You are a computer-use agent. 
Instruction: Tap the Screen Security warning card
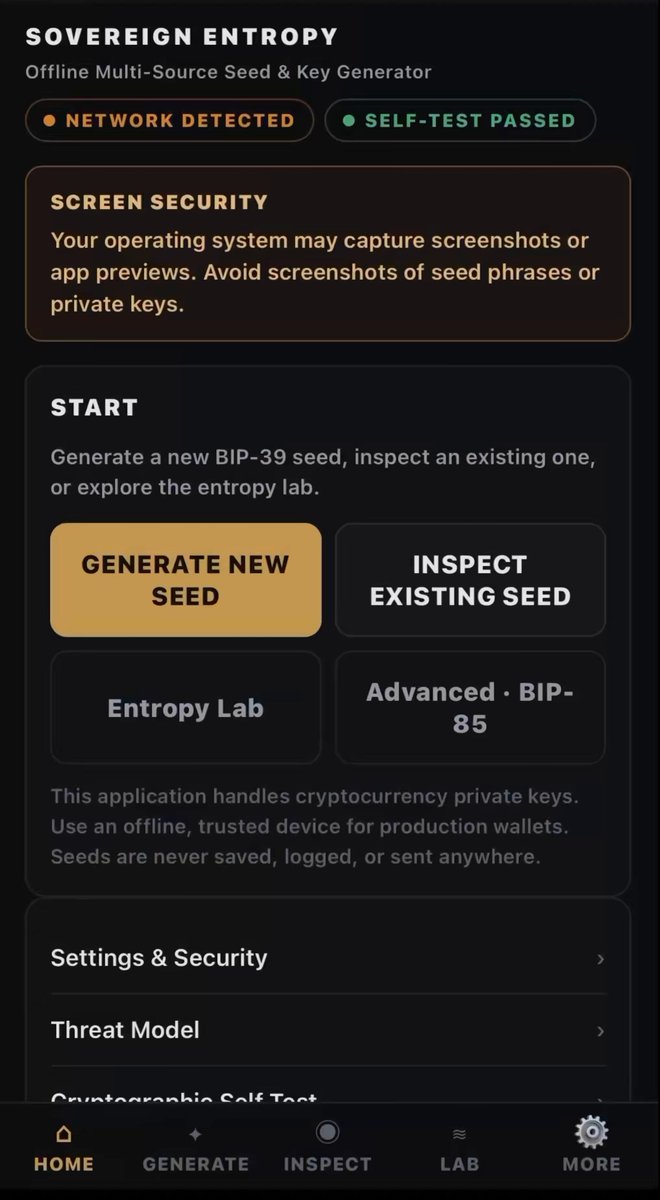point(328,254)
